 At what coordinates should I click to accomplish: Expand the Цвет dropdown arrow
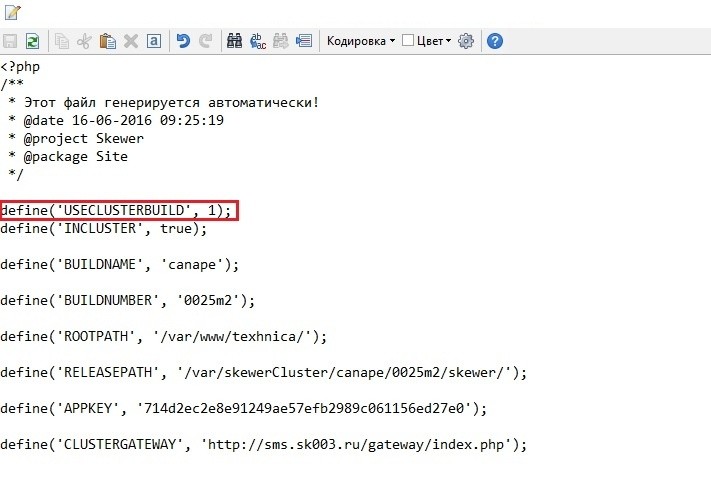pos(448,41)
